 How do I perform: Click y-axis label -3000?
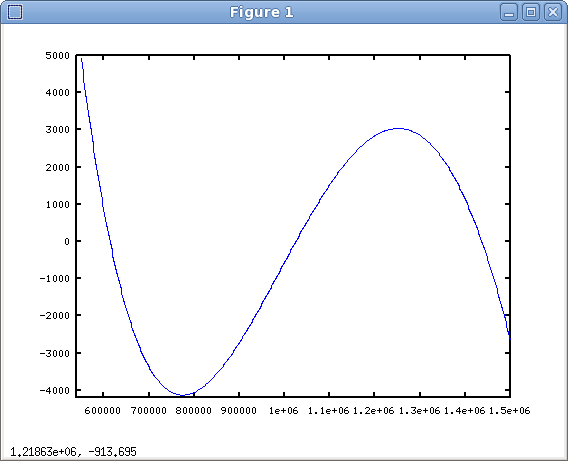pos(55,353)
